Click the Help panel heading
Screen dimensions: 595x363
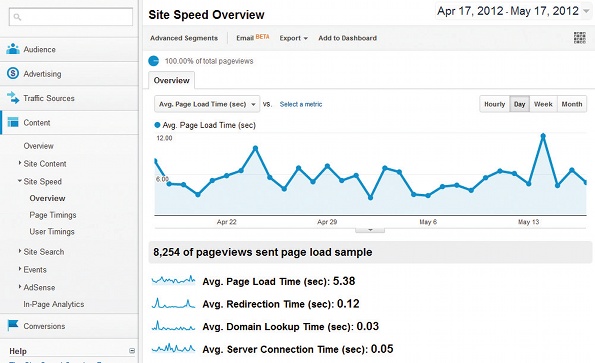point(18,351)
